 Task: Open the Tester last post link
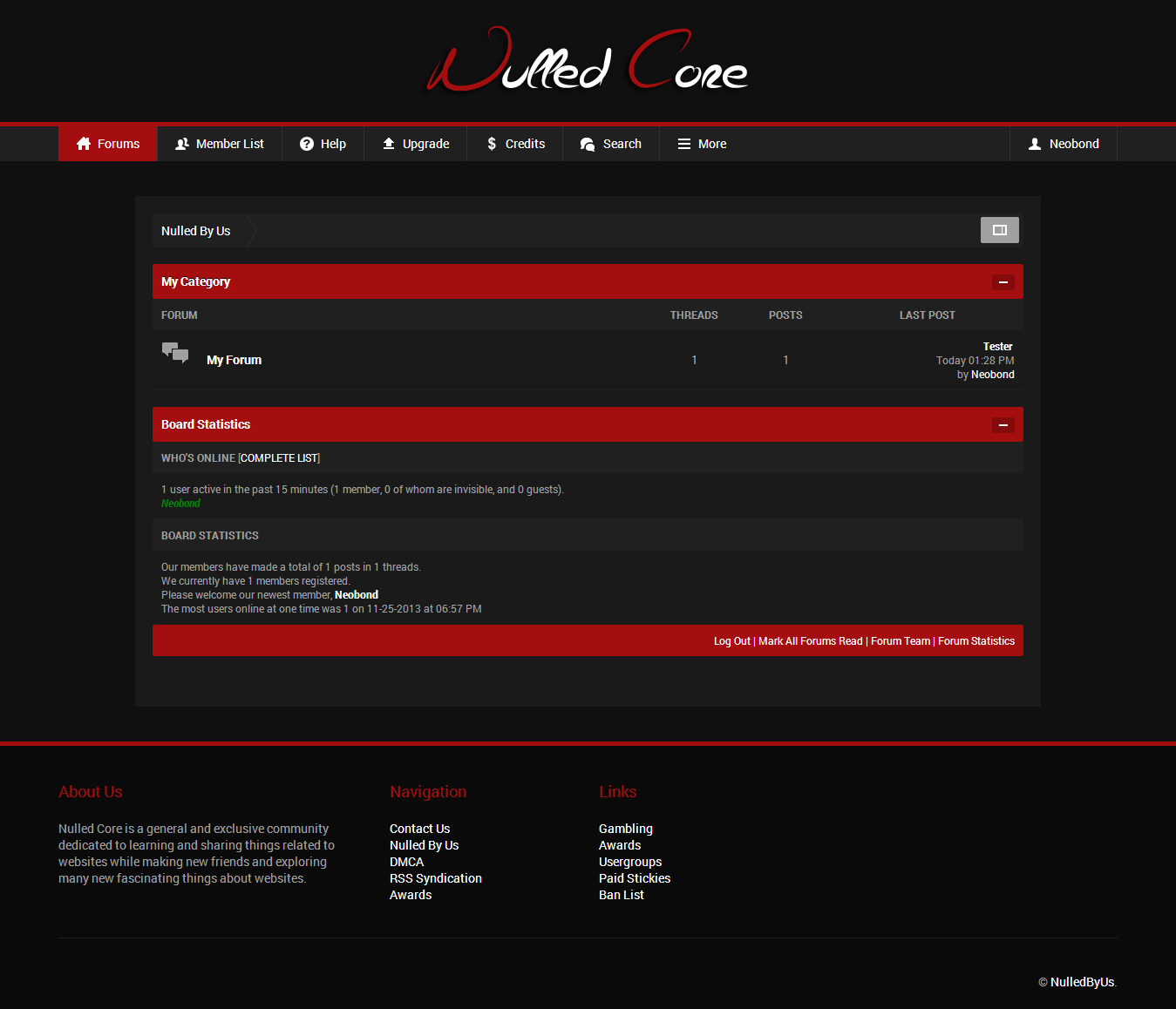click(x=997, y=347)
